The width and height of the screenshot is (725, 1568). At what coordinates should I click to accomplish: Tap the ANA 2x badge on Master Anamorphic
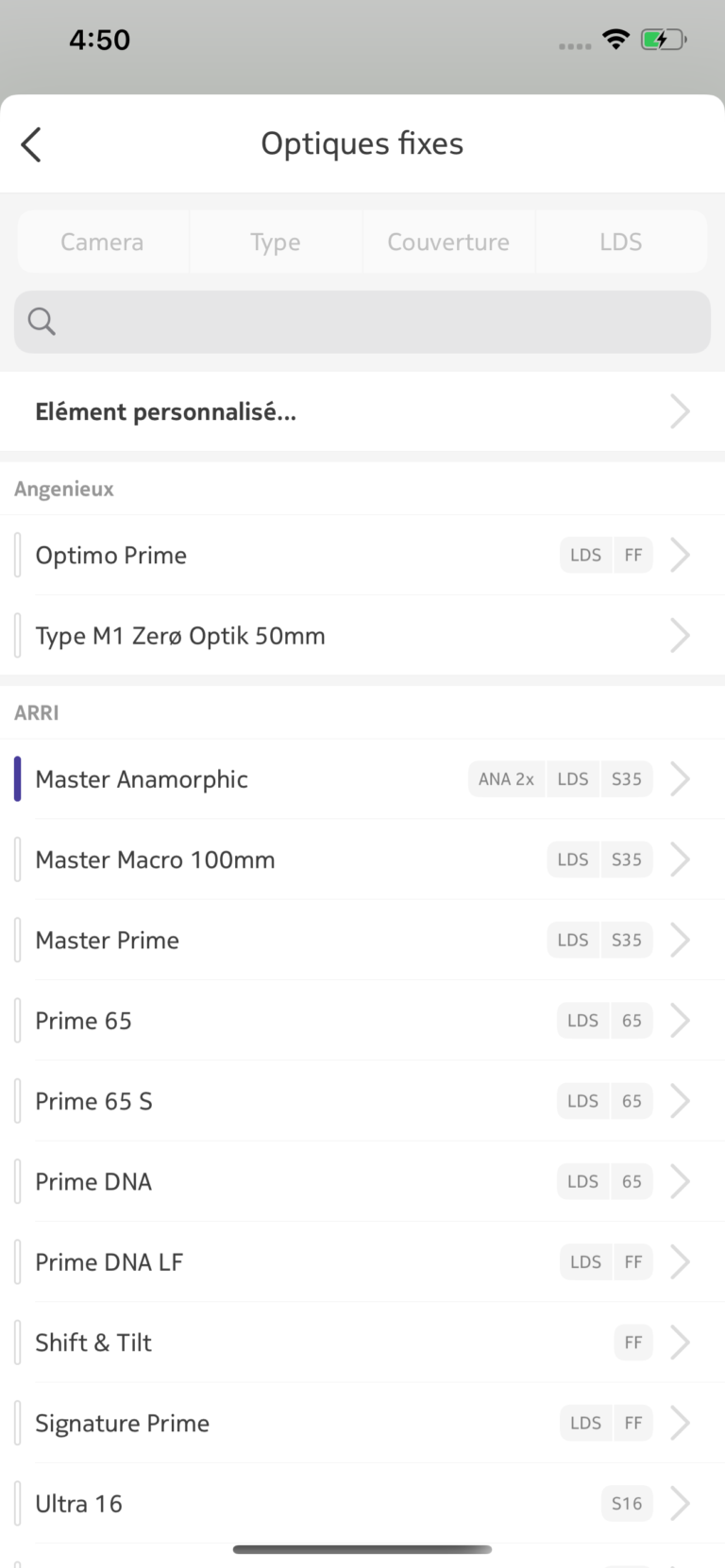(x=506, y=779)
